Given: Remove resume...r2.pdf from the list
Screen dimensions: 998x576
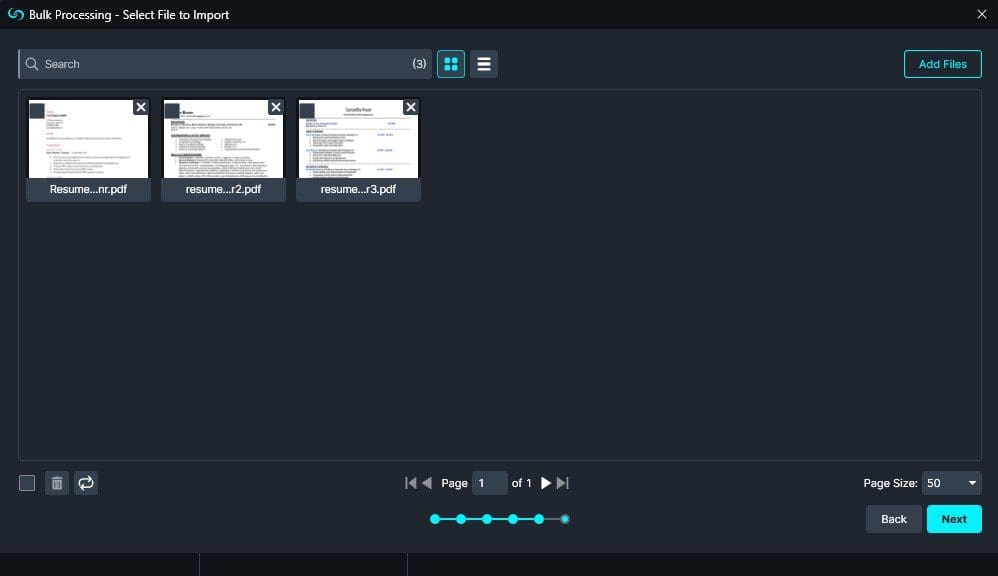Looking at the screenshot, I should tap(276, 107).
